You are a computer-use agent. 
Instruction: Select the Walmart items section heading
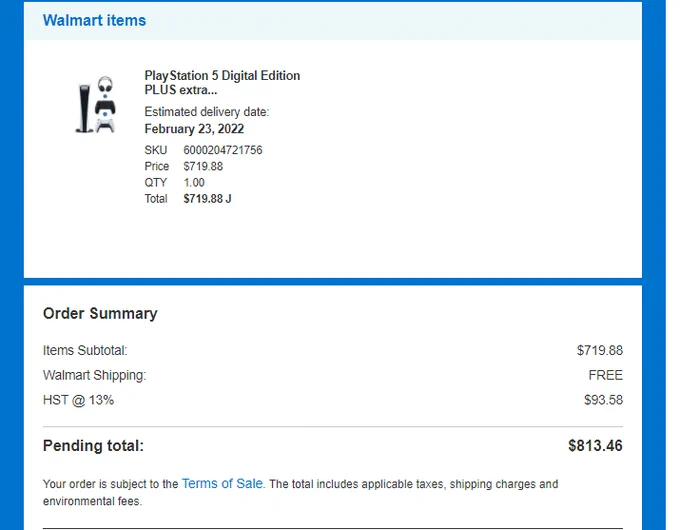(x=94, y=20)
